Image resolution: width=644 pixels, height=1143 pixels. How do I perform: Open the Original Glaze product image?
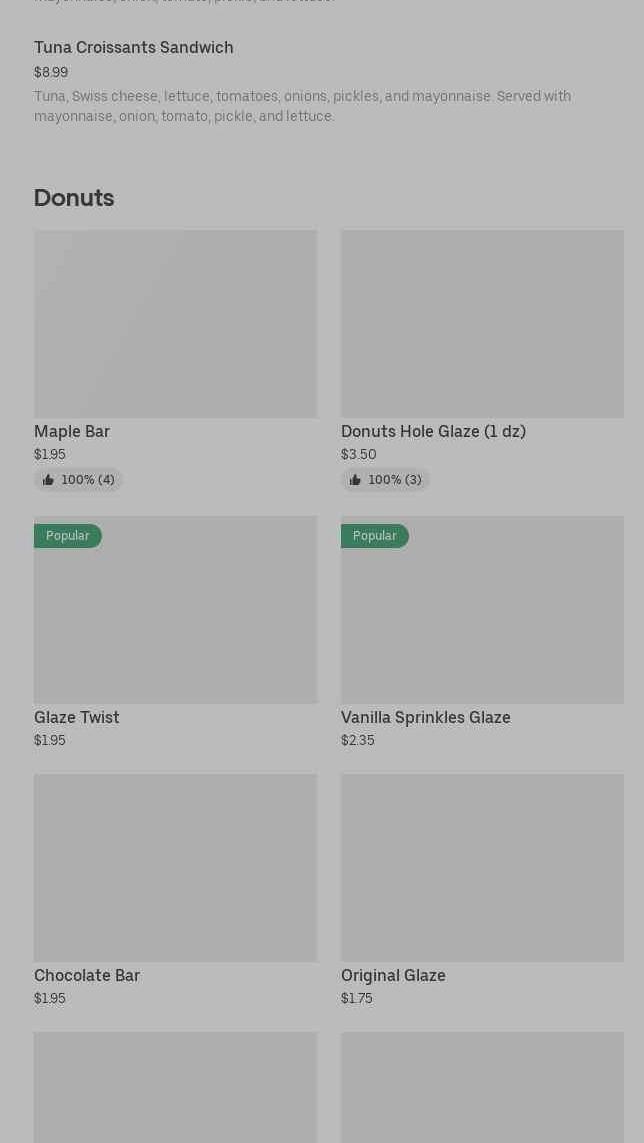pos(483,868)
